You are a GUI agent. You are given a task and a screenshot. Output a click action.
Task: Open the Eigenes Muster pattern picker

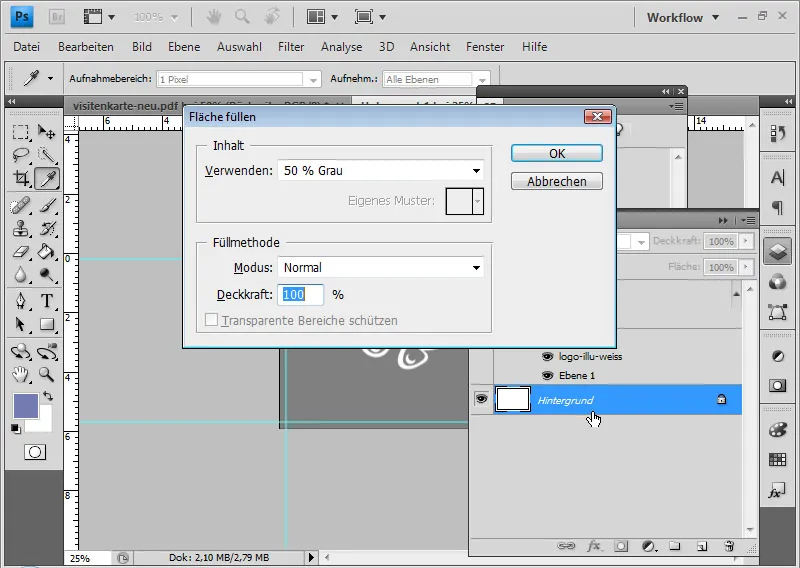[x=465, y=201]
